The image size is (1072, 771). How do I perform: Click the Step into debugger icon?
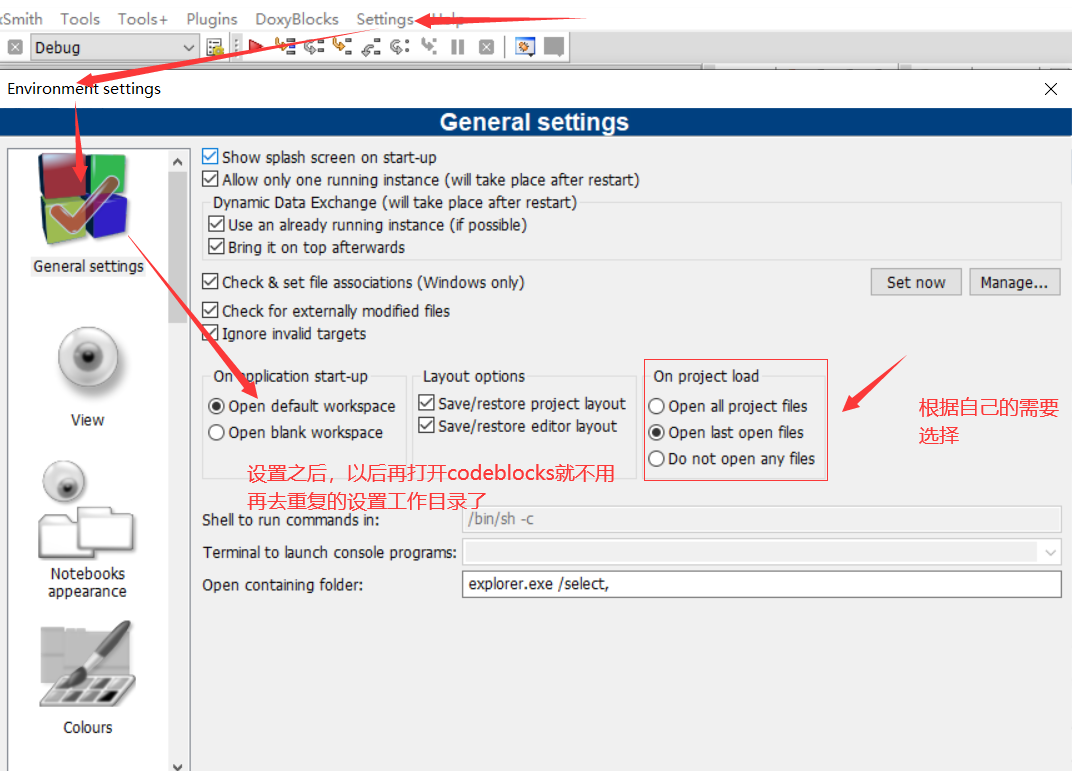click(x=342, y=46)
